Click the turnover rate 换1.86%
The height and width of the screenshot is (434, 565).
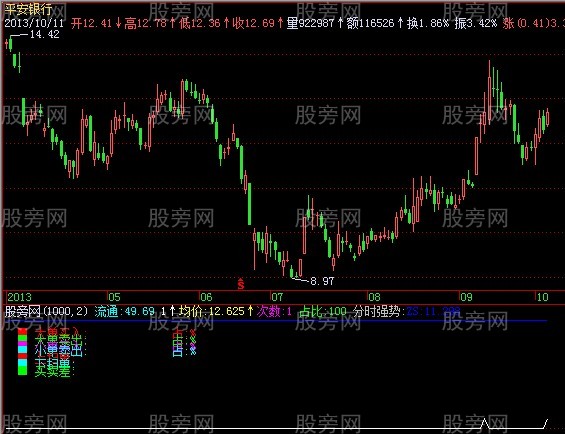[x=428, y=23]
